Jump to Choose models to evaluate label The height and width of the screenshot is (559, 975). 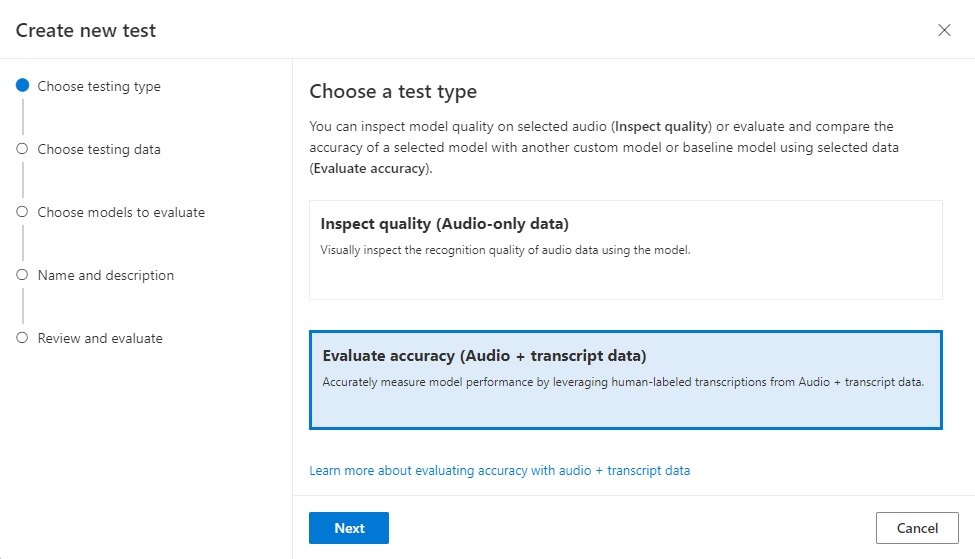(x=121, y=212)
